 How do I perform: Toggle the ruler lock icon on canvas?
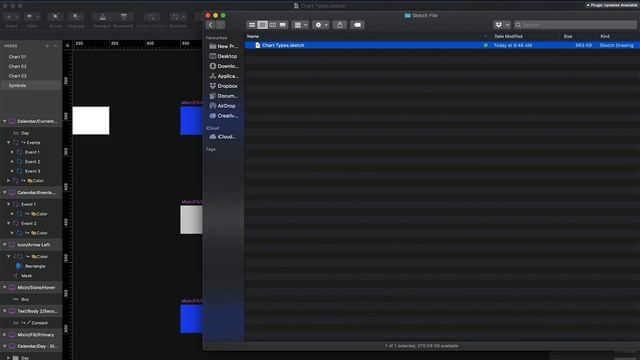tap(67, 45)
